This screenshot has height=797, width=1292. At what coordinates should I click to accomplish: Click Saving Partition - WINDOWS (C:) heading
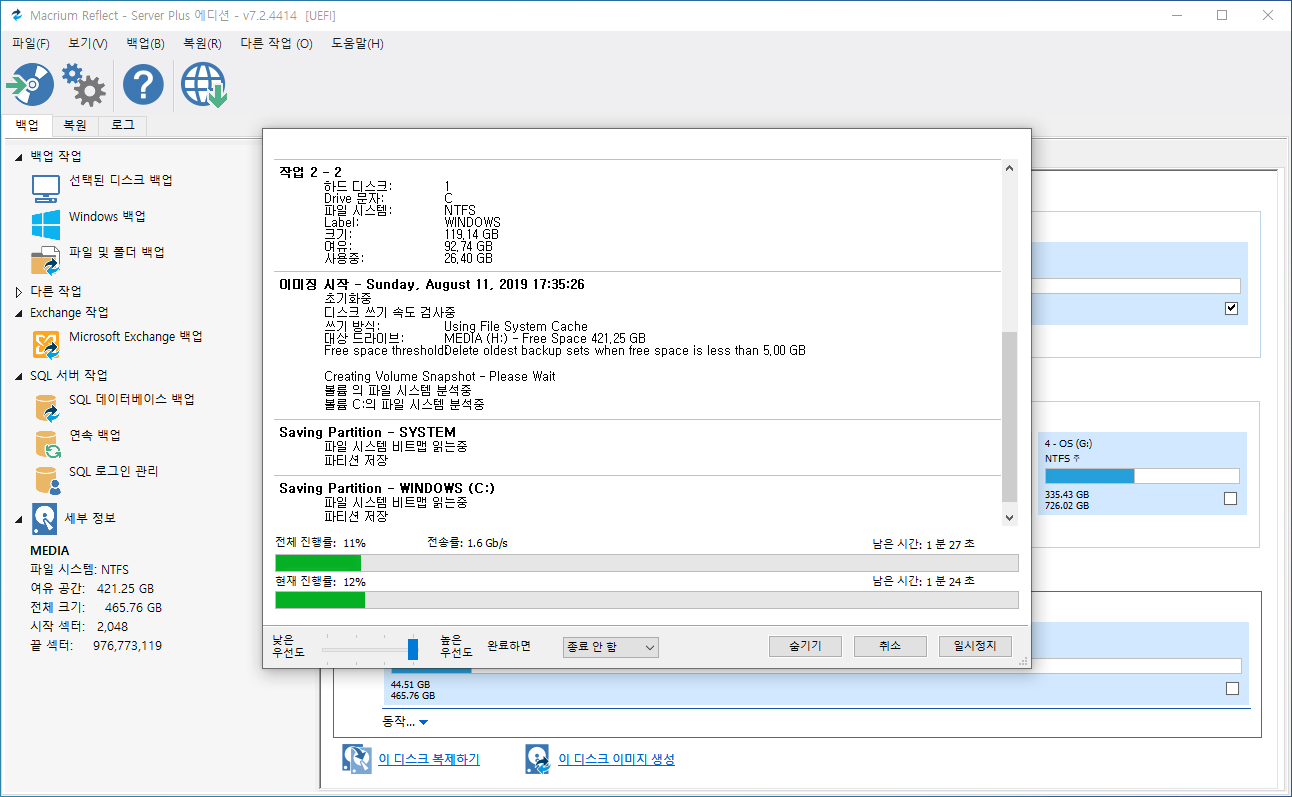(387, 489)
